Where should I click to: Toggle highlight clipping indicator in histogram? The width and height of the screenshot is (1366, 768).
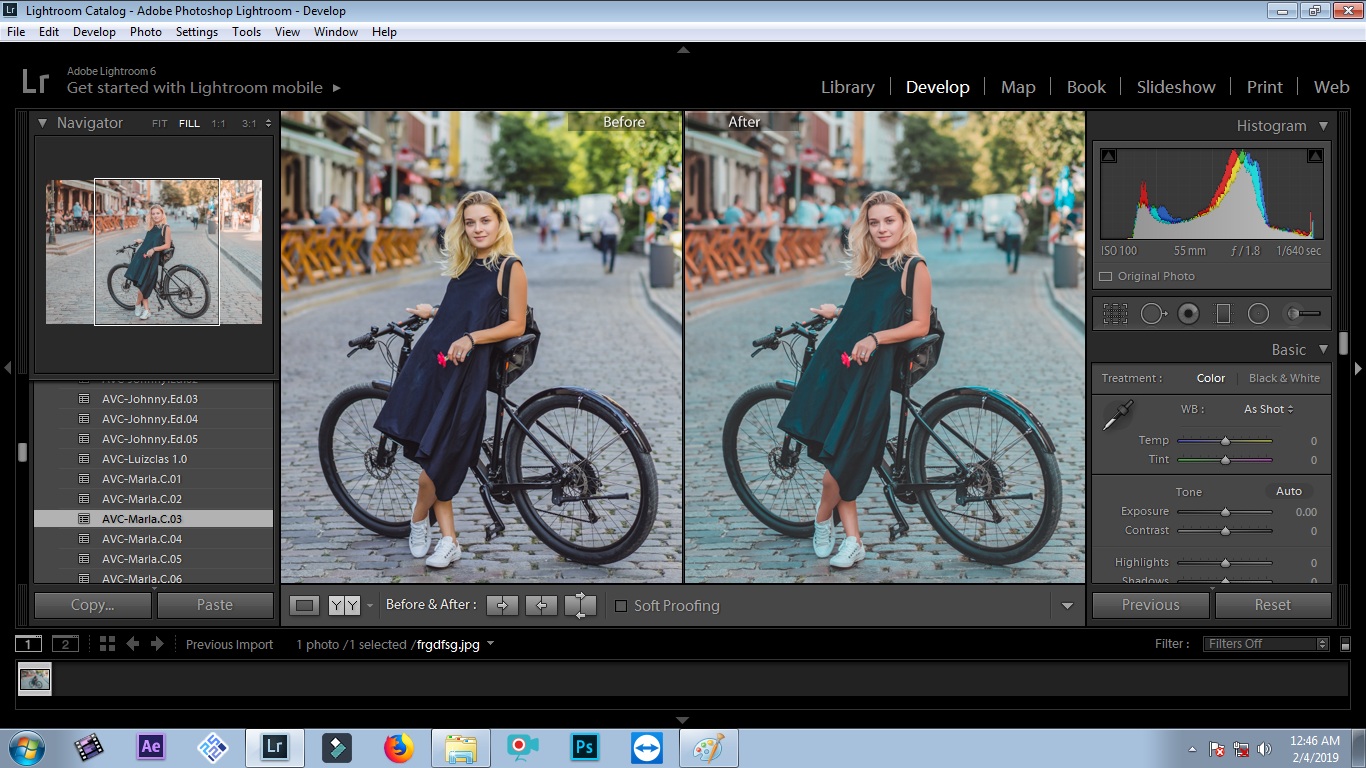tap(1315, 156)
